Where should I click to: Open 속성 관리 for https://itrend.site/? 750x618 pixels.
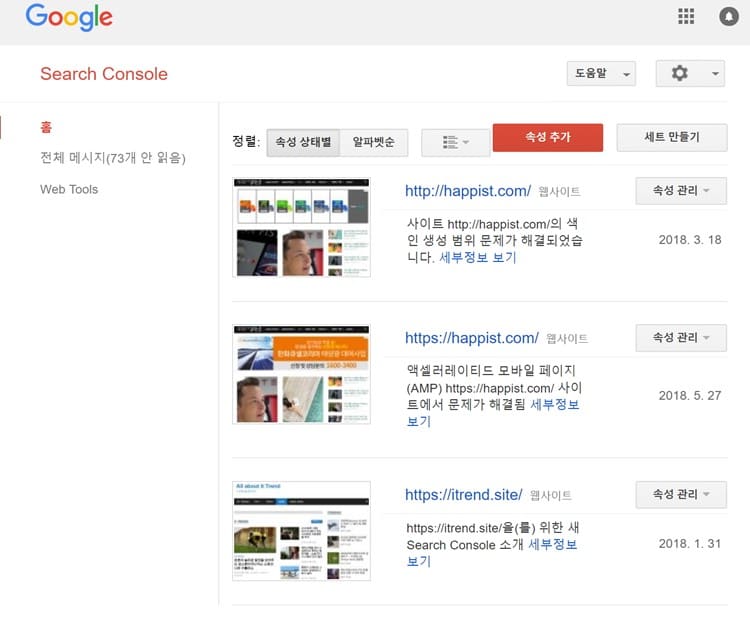pyautogui.click(x=681, y=495)
